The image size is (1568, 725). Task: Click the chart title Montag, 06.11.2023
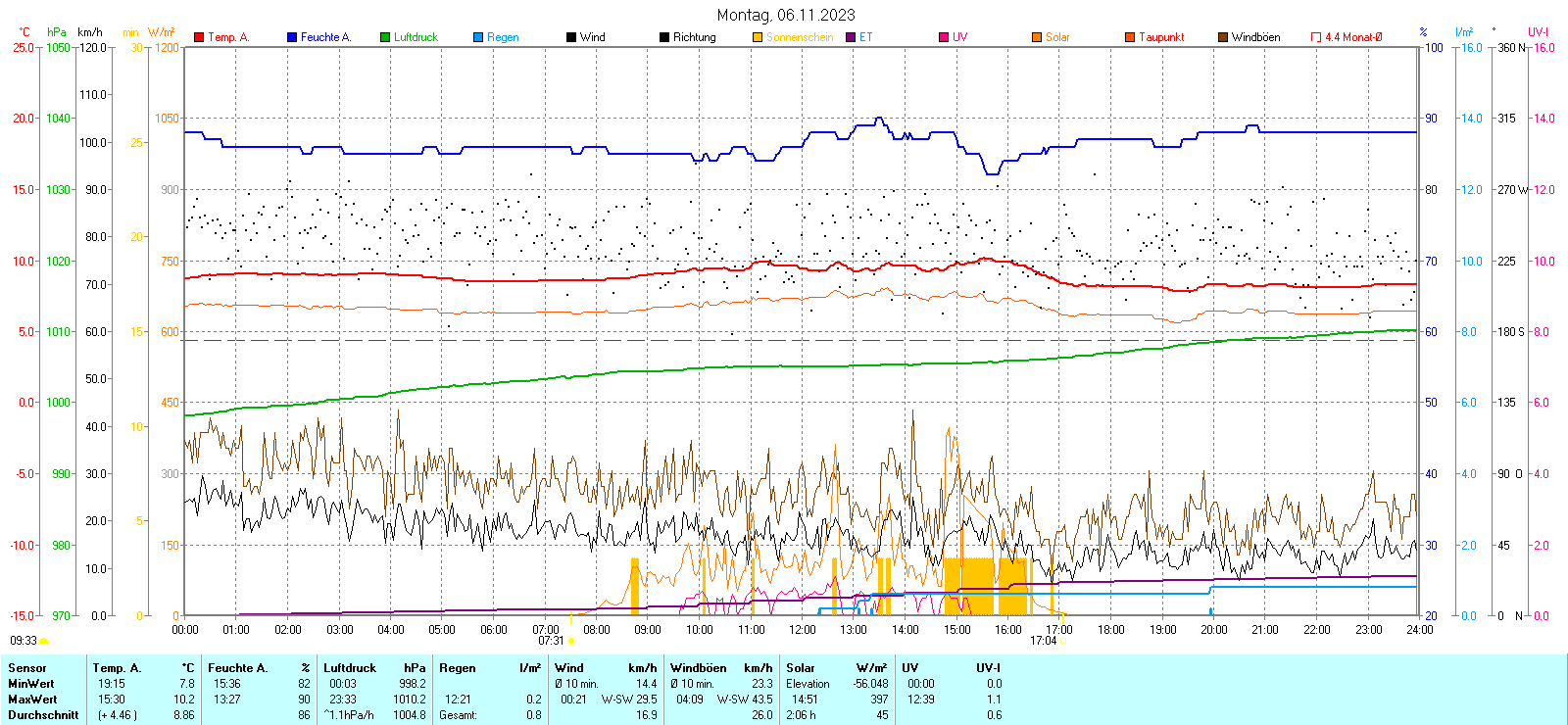point(785,15)
